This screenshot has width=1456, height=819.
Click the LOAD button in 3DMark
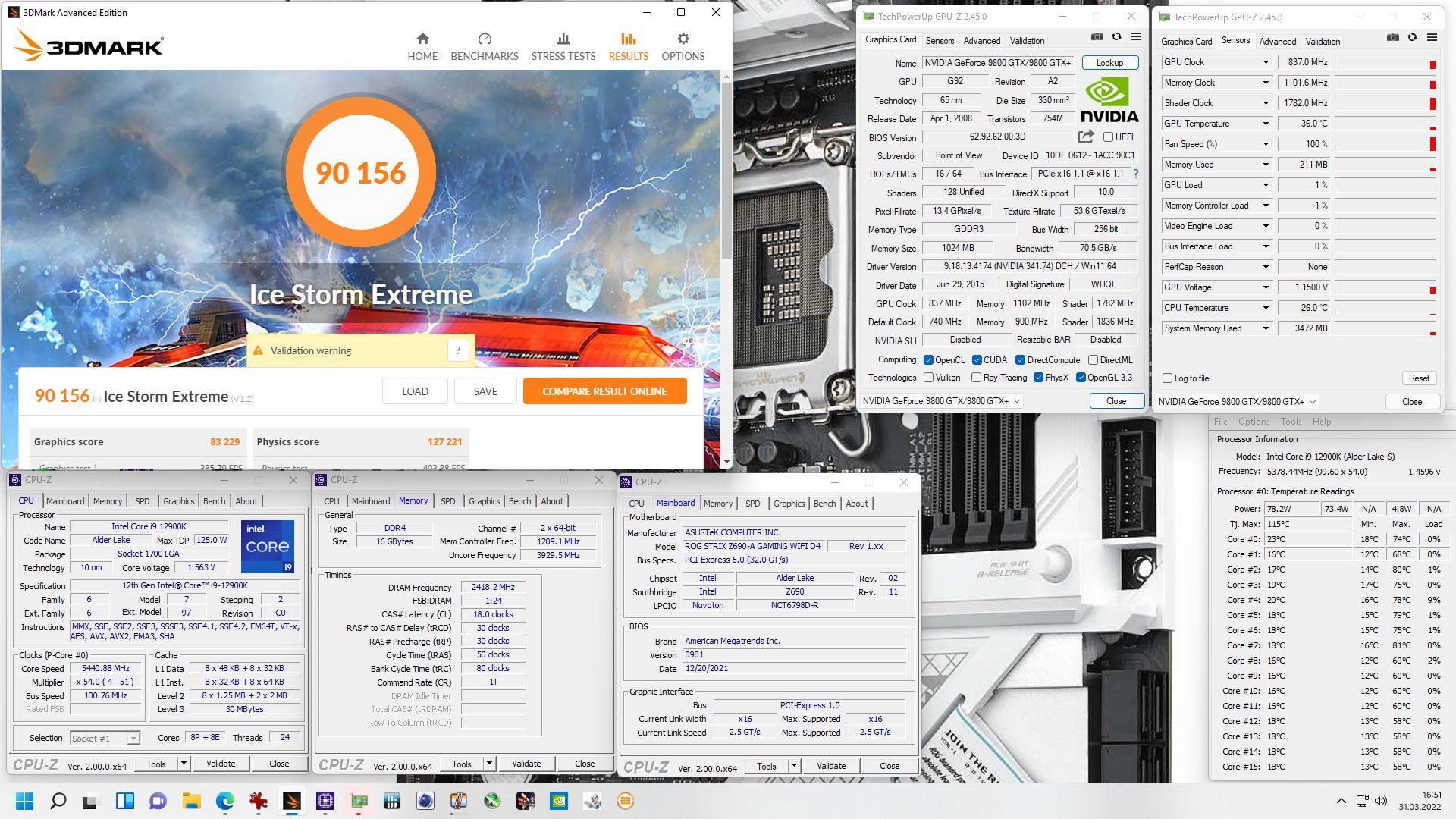(x=415, y=391)
